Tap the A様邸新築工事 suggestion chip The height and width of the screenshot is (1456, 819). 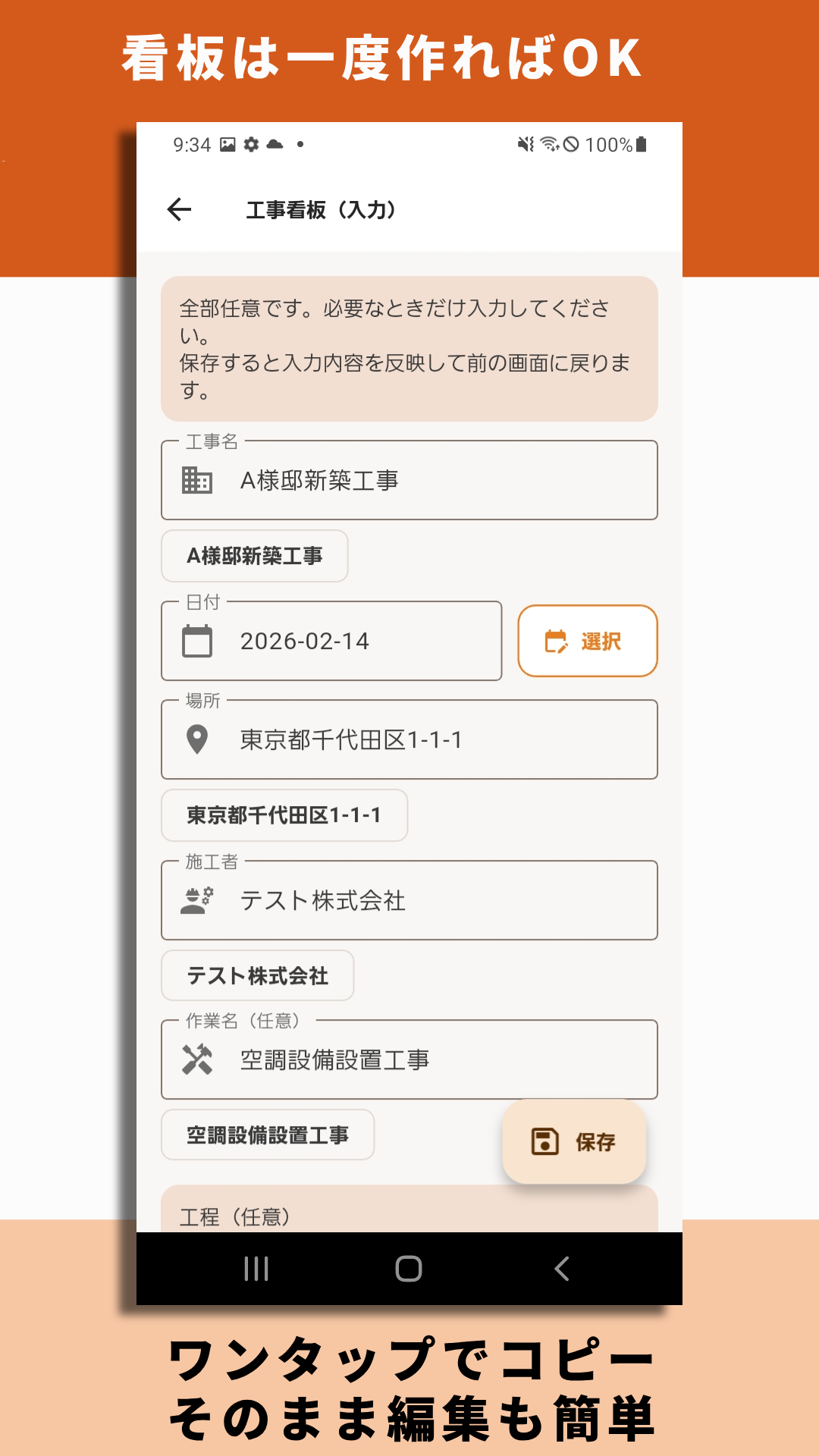254,555
